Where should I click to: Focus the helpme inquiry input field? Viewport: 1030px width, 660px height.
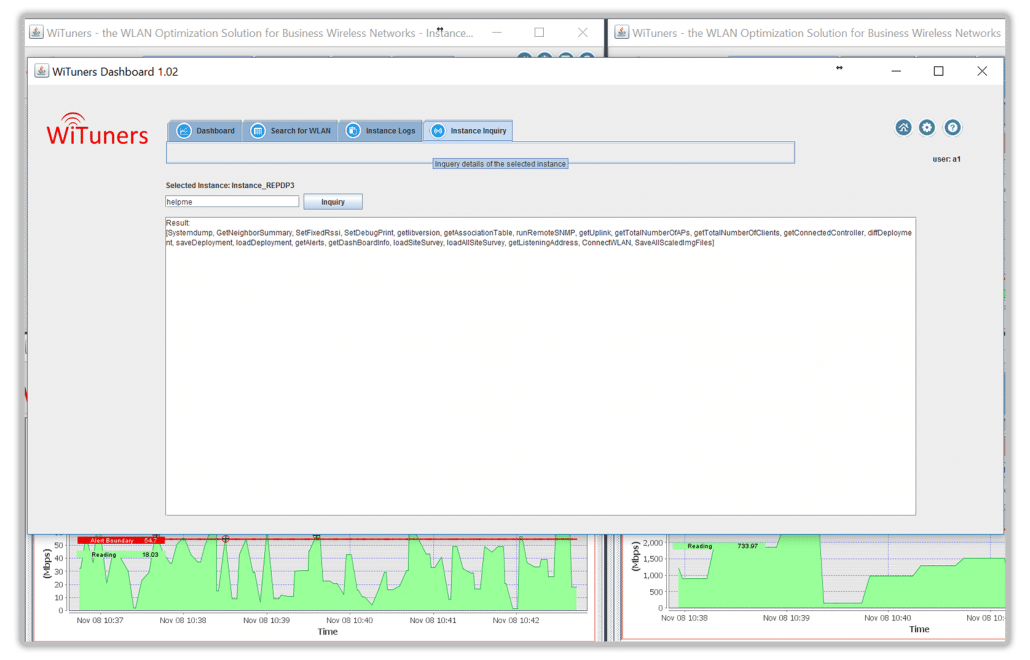coord(232,202)
